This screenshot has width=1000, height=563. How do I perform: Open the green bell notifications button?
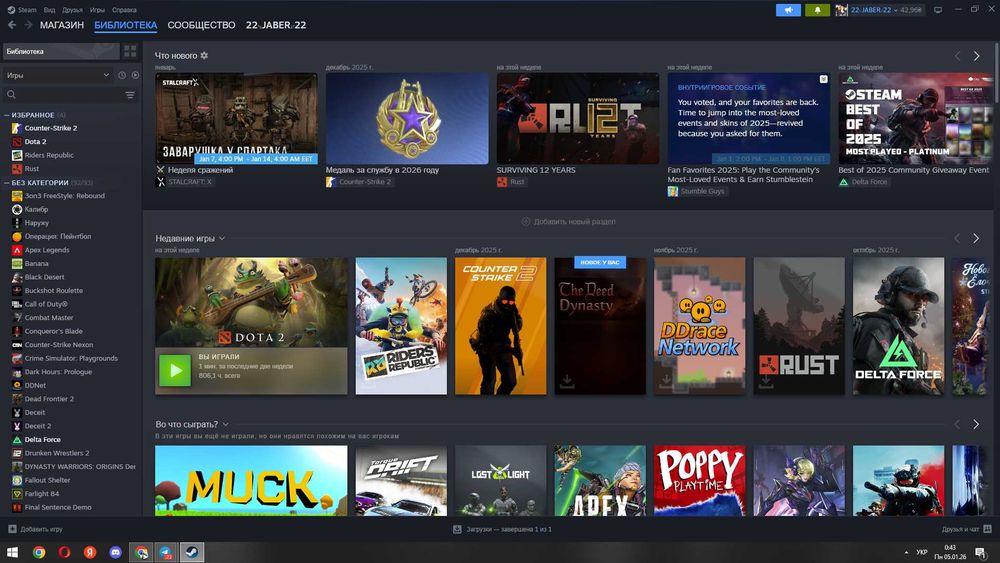click(817, 10)
